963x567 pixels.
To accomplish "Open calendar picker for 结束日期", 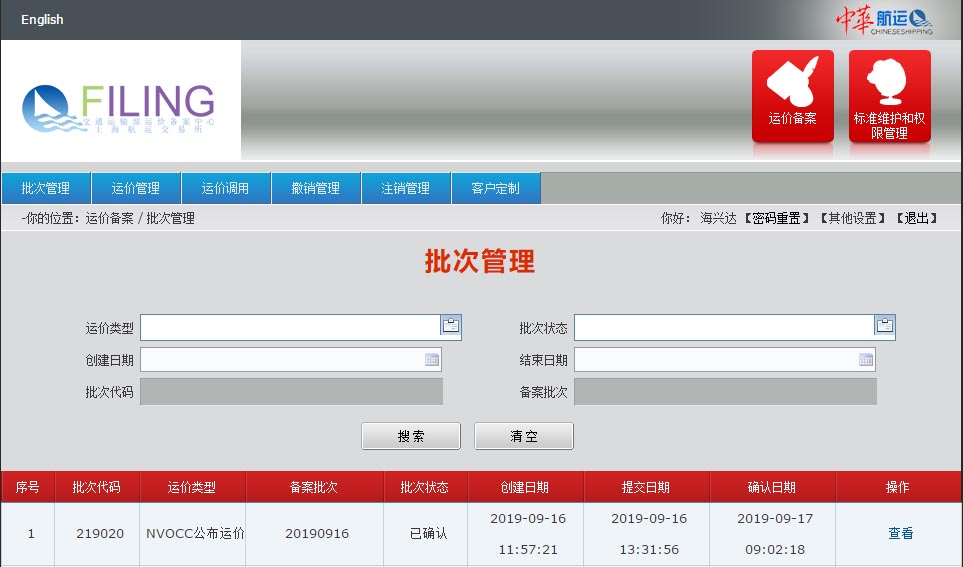I will point(866,360).
